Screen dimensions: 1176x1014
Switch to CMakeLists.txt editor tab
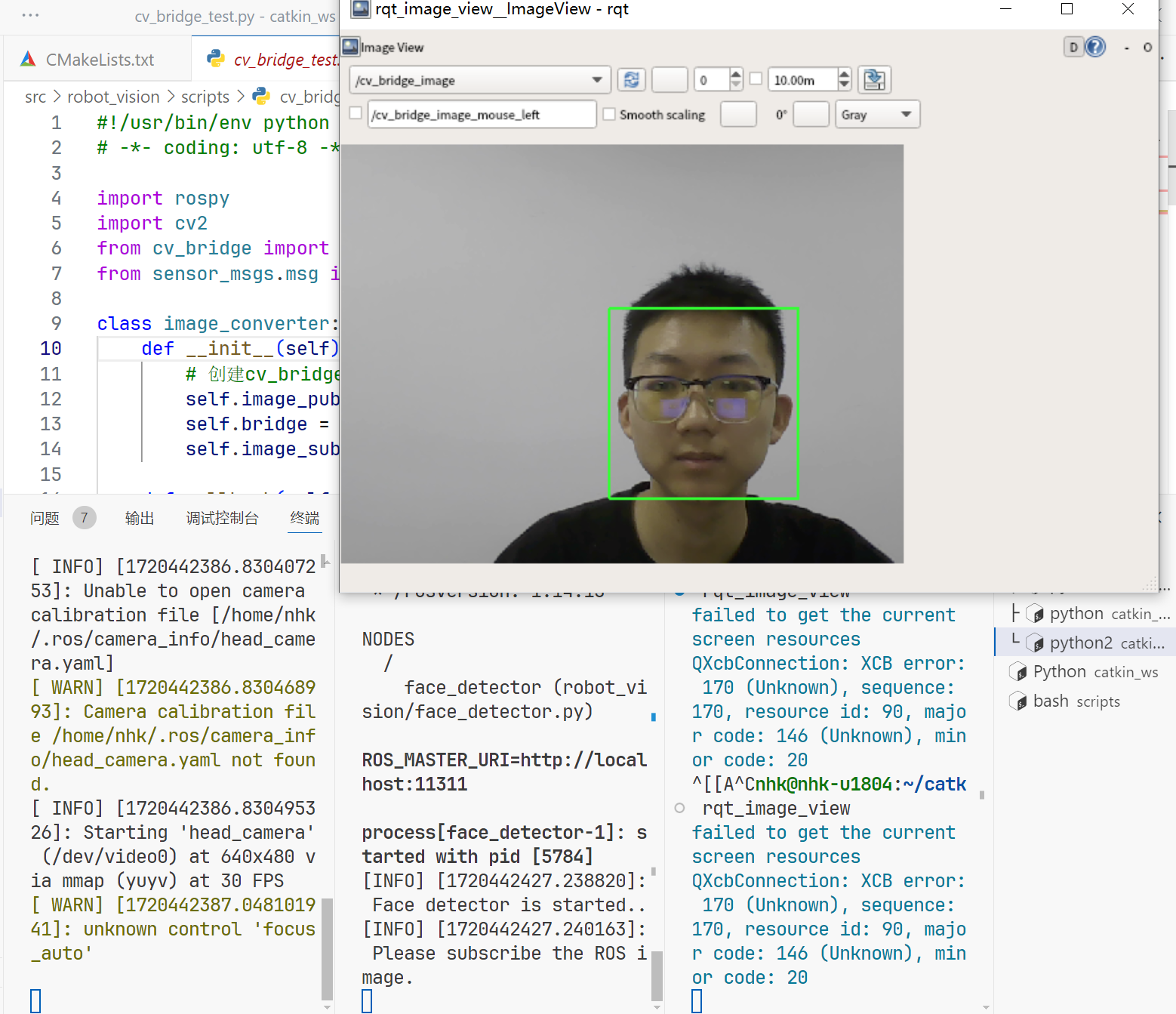pos(97,60)
